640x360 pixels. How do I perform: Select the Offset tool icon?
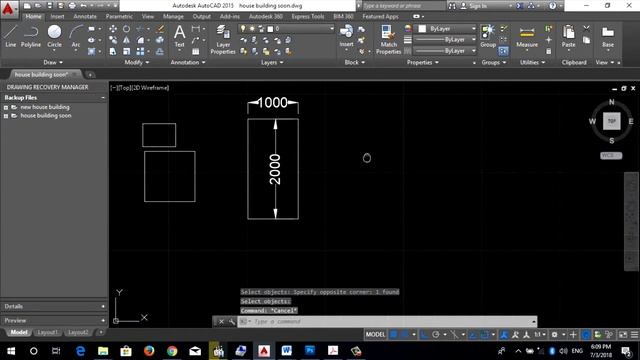click(160, 51)
